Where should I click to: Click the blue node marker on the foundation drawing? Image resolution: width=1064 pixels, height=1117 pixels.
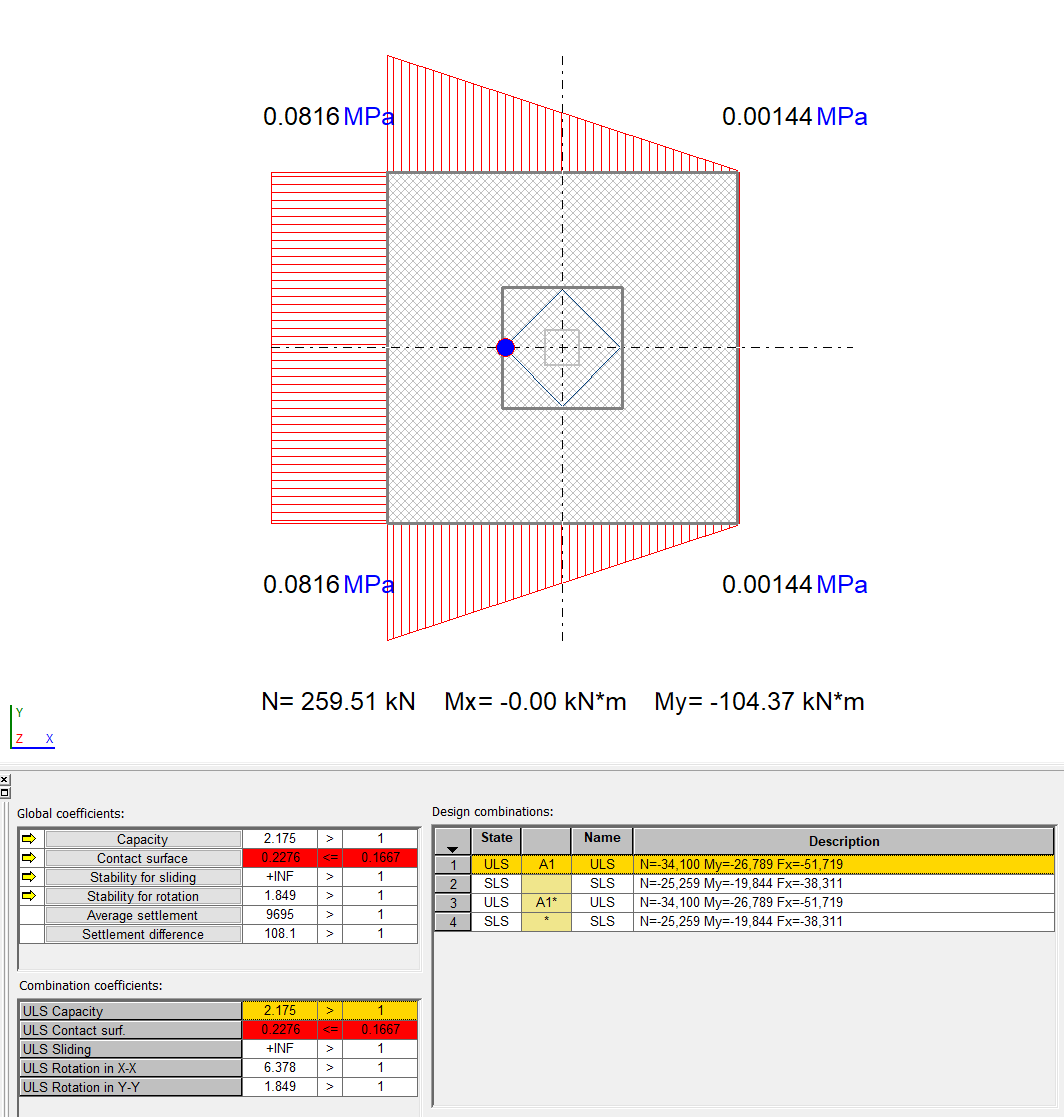click(505, 347)
